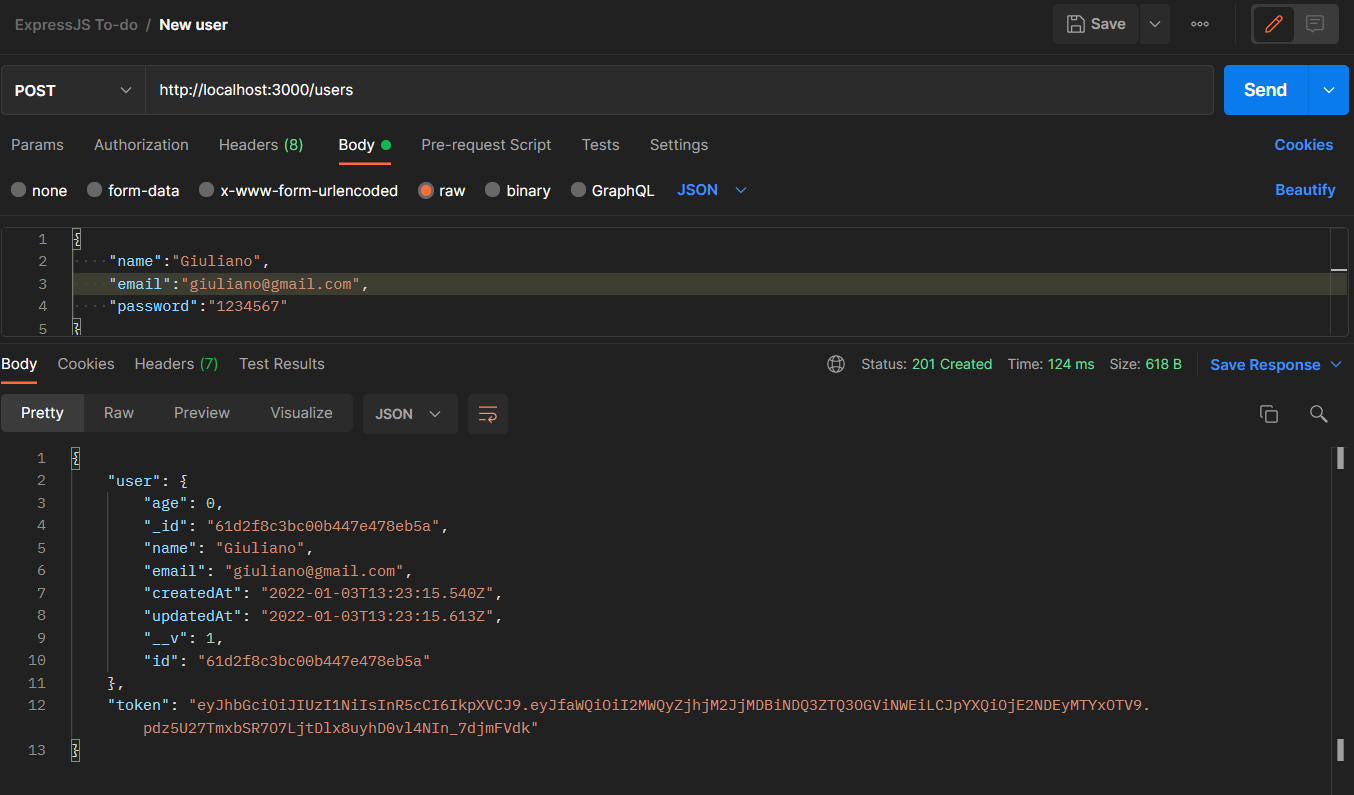1354x795 pixels.
Task: Click the "__v": 1 line in the response
Action: pos(184,638)
